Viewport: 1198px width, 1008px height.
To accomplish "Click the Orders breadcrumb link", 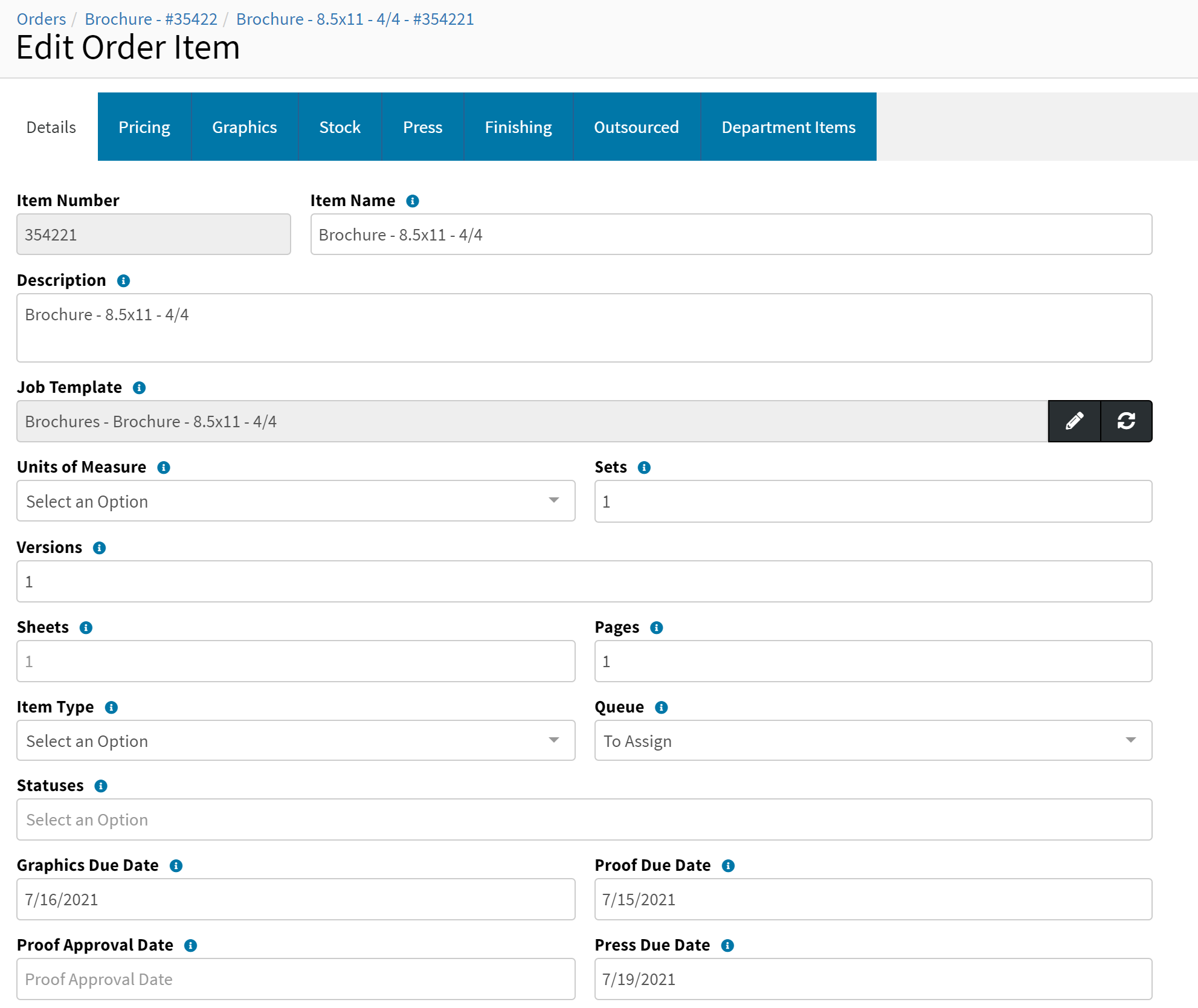I will pyautogui.click(x=41, y=19).
